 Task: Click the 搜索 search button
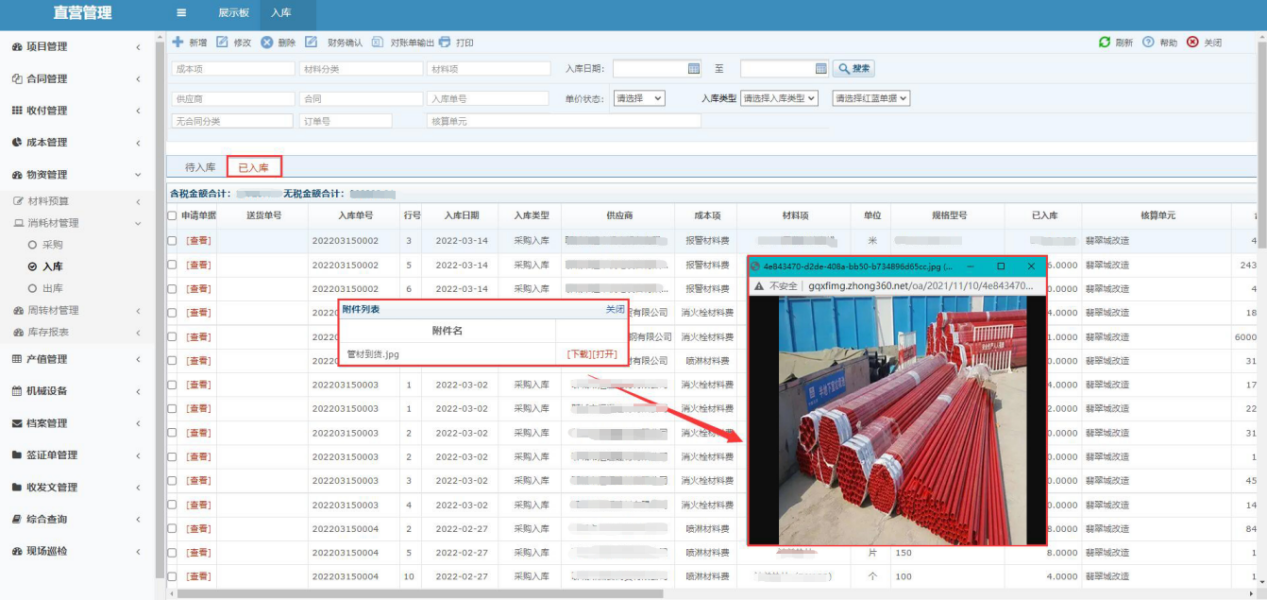click(854, 68)
